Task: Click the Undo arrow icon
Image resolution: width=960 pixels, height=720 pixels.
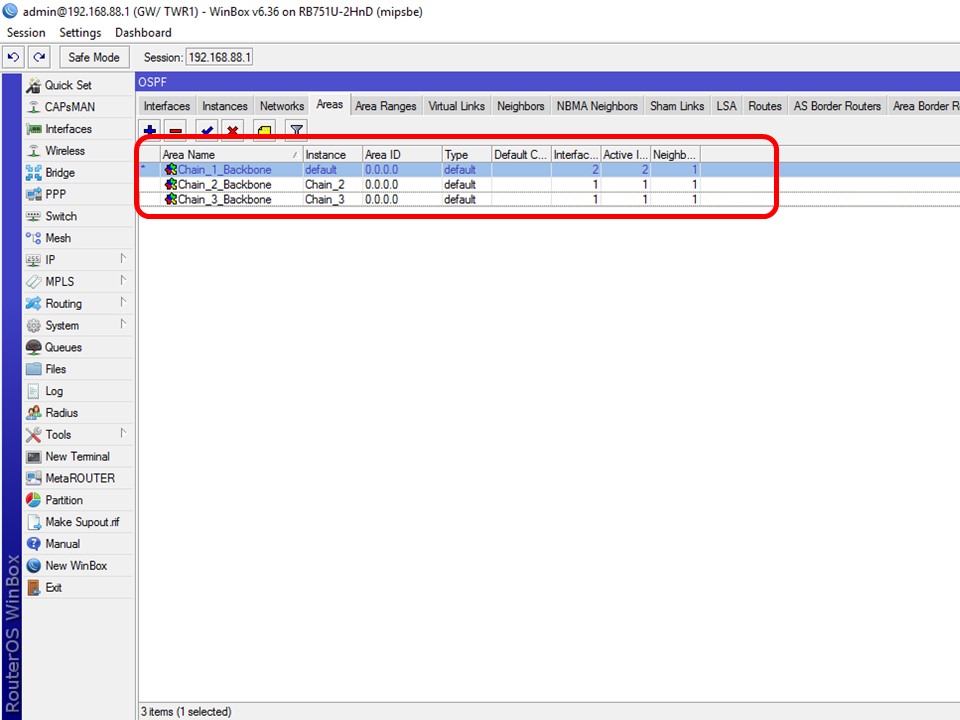Action: click(13, 57)
